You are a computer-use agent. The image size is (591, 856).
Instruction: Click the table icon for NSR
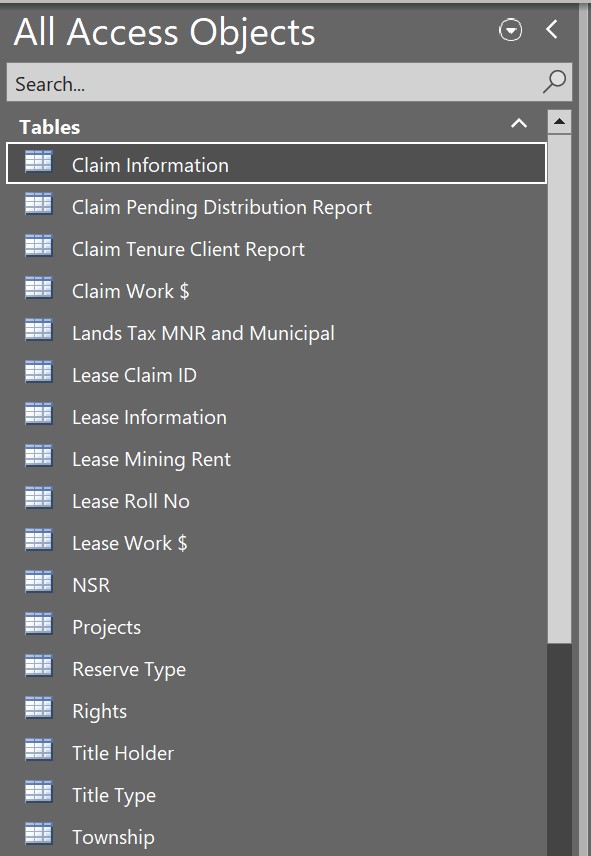point(38,582)
